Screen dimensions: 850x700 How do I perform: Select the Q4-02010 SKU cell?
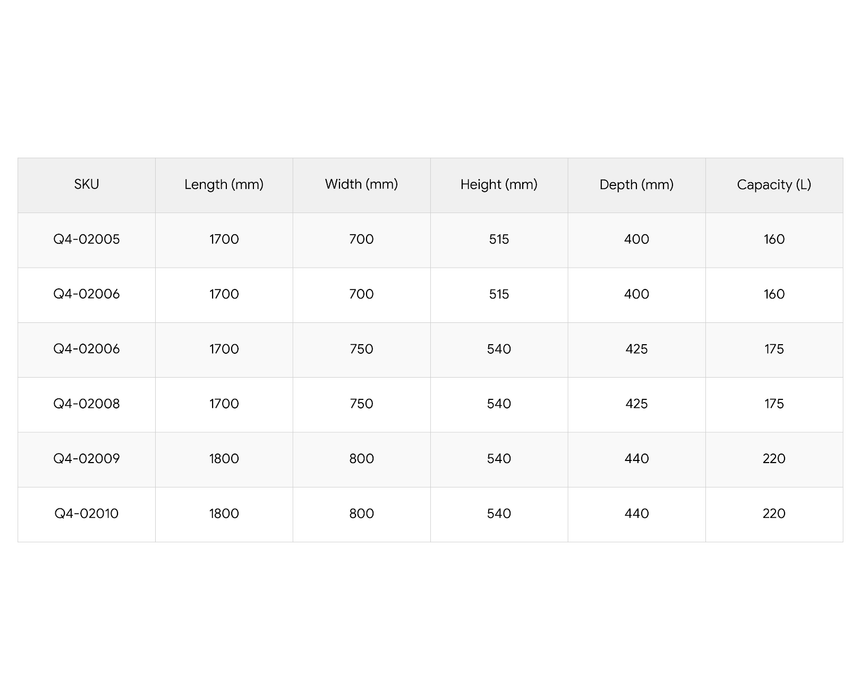[x=87, y=514]
